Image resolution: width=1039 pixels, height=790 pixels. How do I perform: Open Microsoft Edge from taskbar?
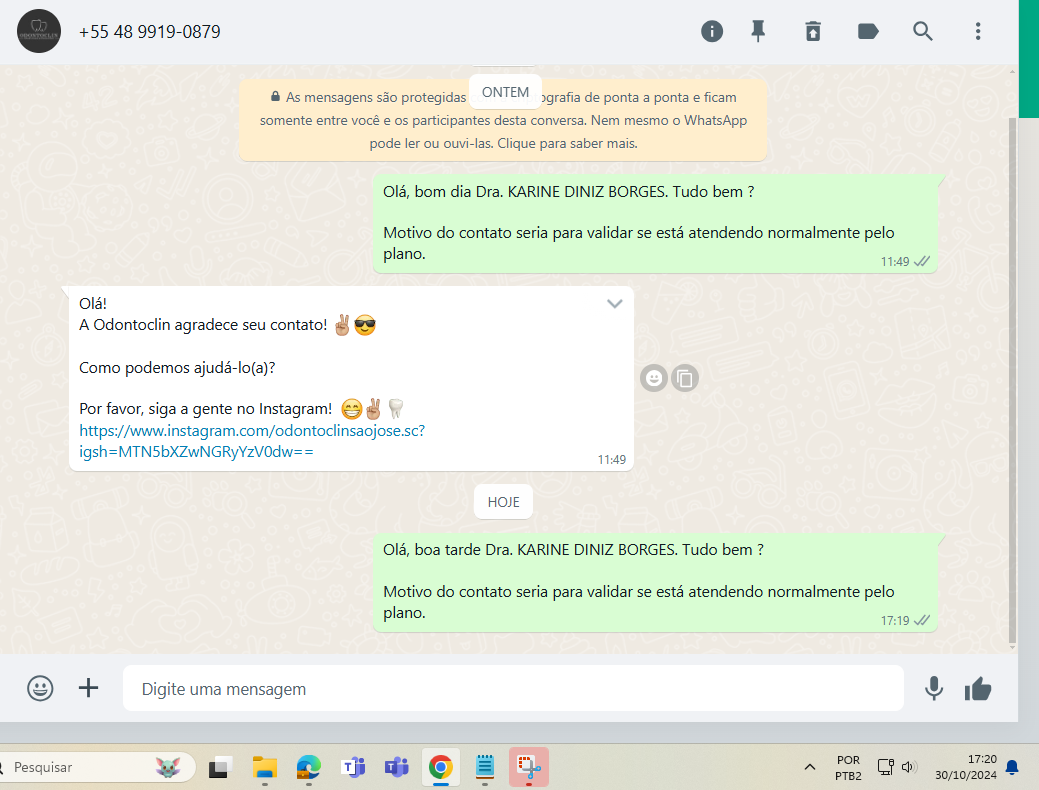309,767
